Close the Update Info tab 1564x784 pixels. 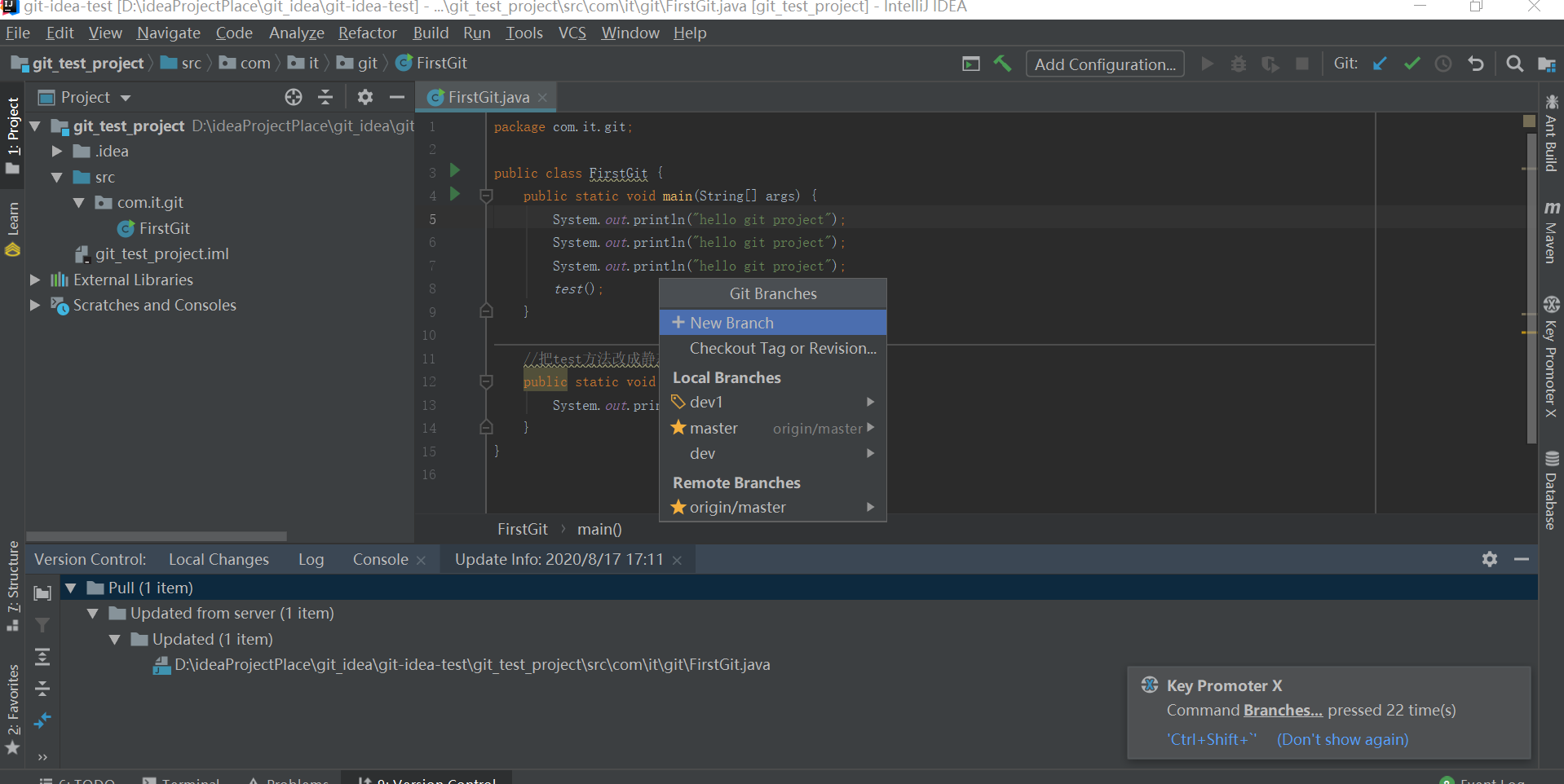pyautogui.click(x=677, y=560)
